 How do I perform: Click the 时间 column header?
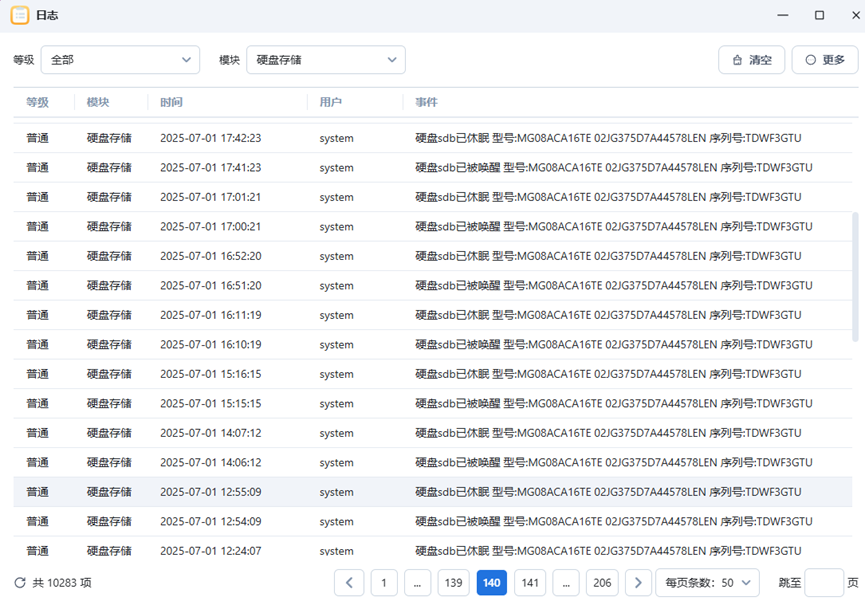click(172, 102)
